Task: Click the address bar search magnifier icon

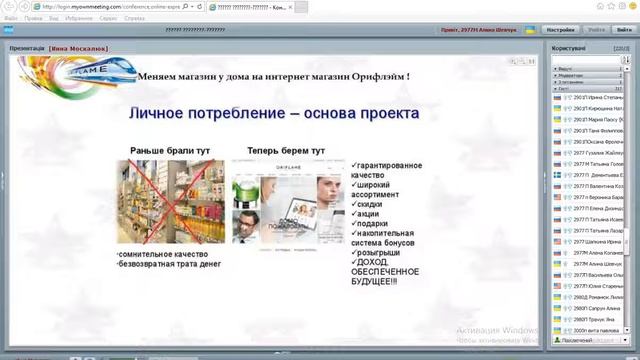Action: (x=185, y=7)
